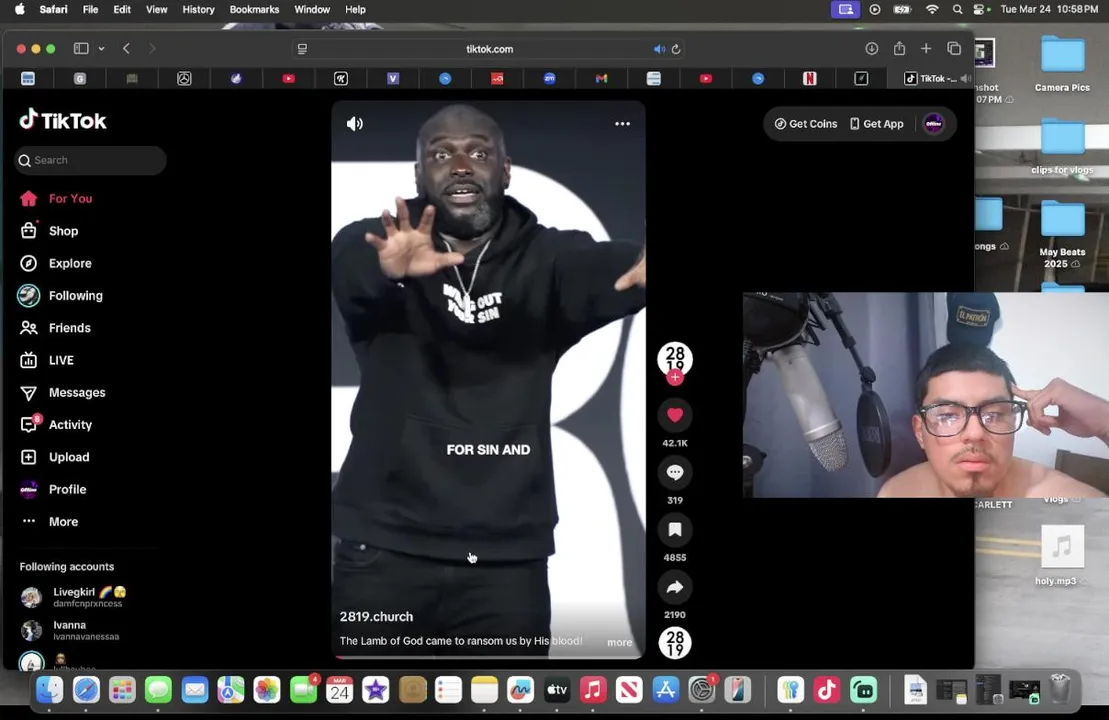The height and width of the screenshot is (720, 1109).
Task: Open Livegkirl following account
Action: [x=74, y=597]
